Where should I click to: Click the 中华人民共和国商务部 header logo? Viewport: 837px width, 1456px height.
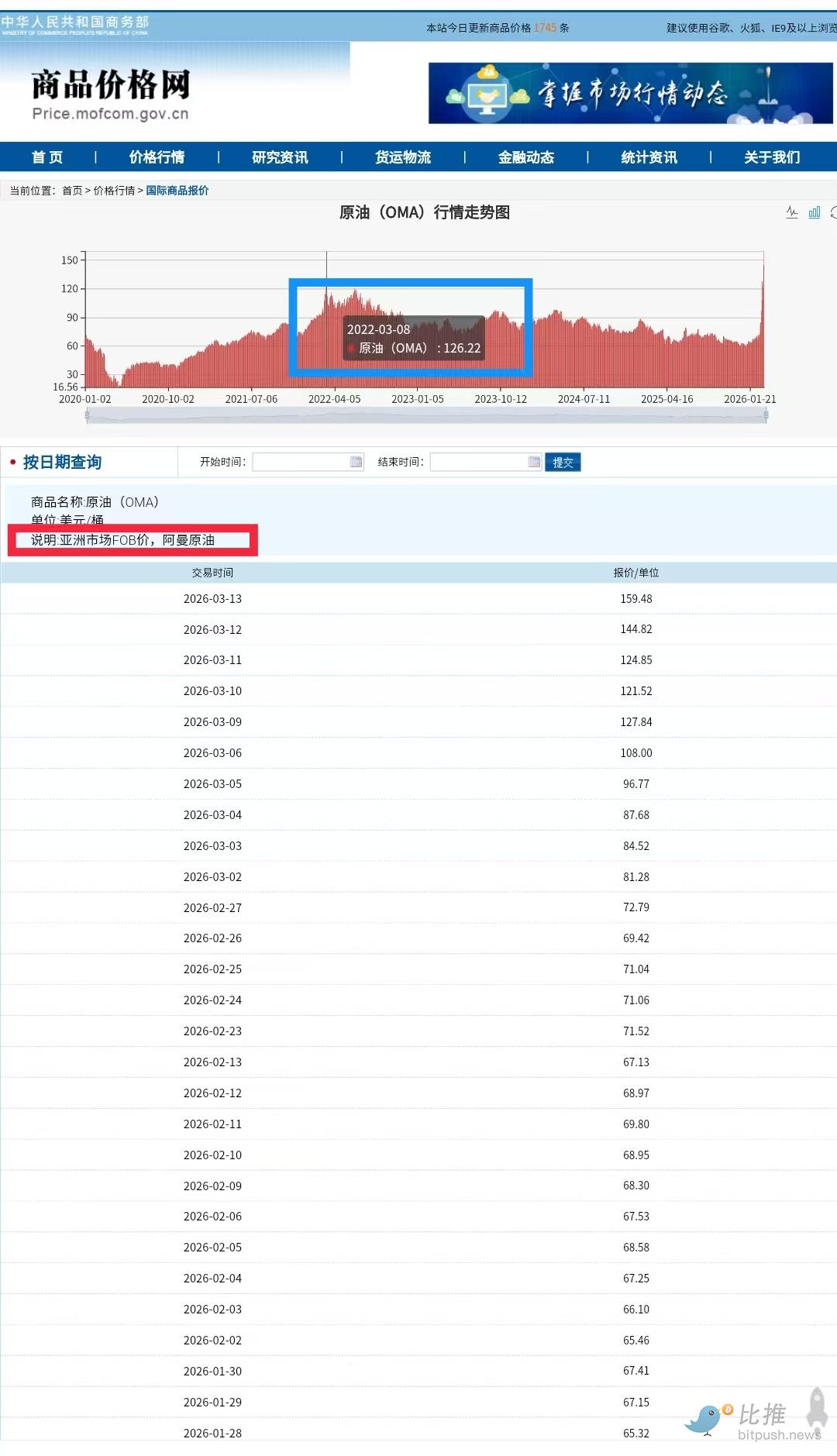[x=74, y=25]
